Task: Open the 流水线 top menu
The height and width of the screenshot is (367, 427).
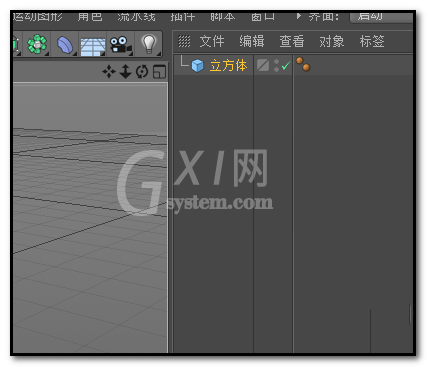Action: pyautogui.click(x=136, y=16)
